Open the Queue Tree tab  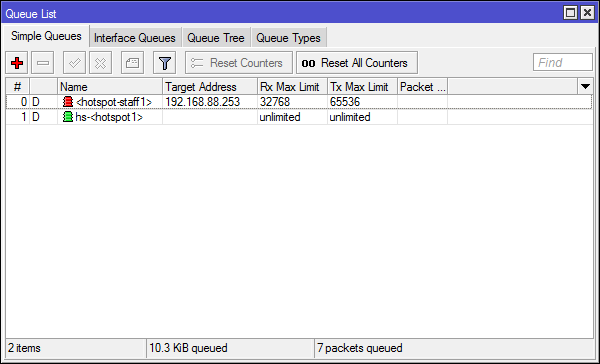(x=216, y=38)
